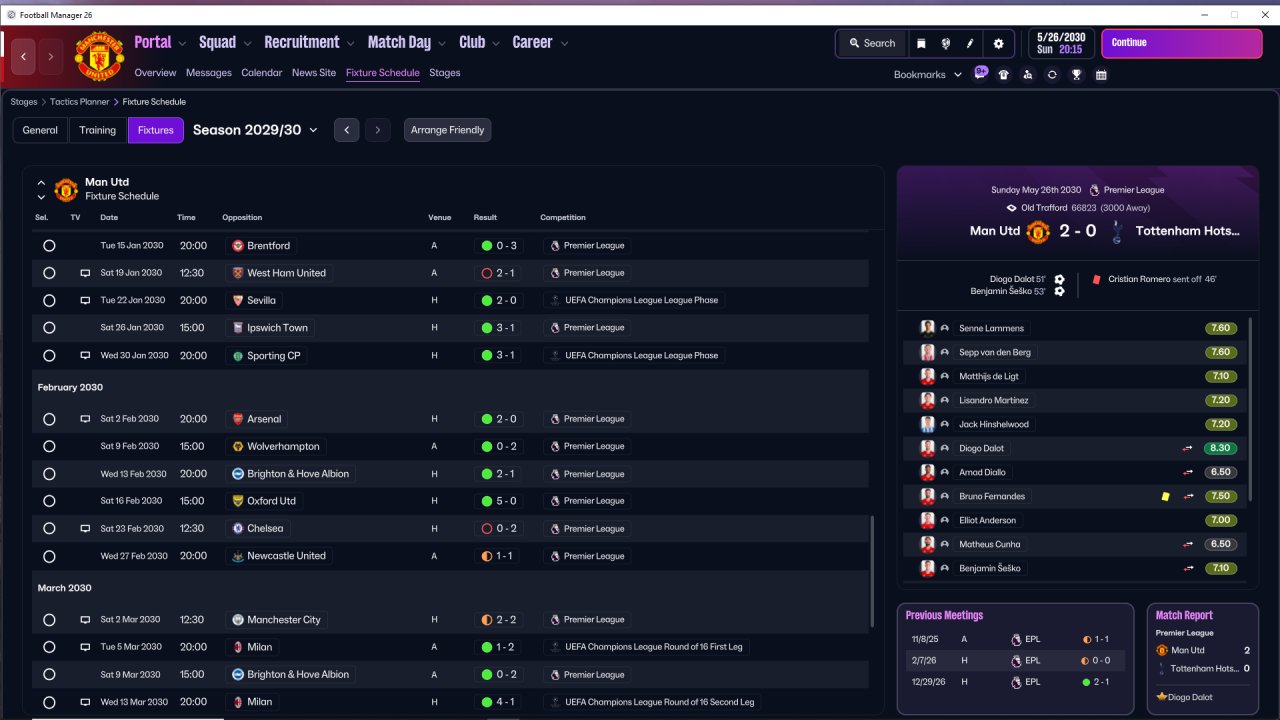Screen dimensions: 1280x720
Task: Click the 12/29/26 previous meeting row
Action: tap(1015, 683)
